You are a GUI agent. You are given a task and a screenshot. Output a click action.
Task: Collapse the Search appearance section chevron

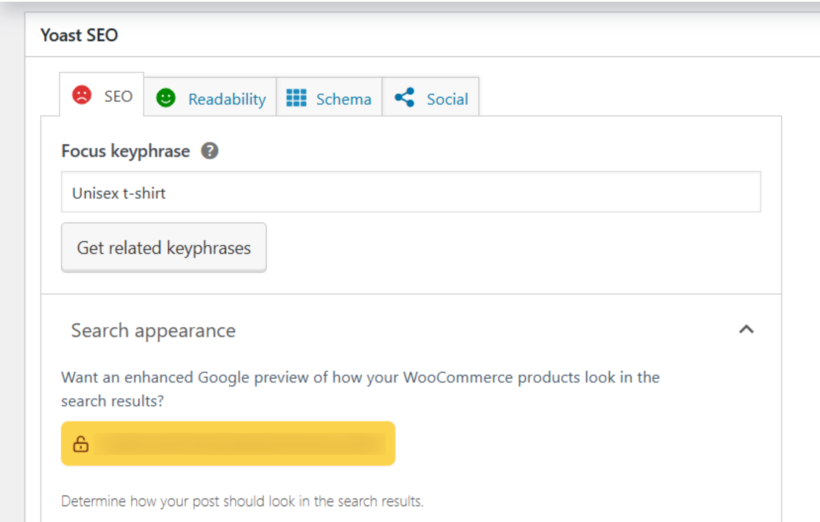pos(746,330)
